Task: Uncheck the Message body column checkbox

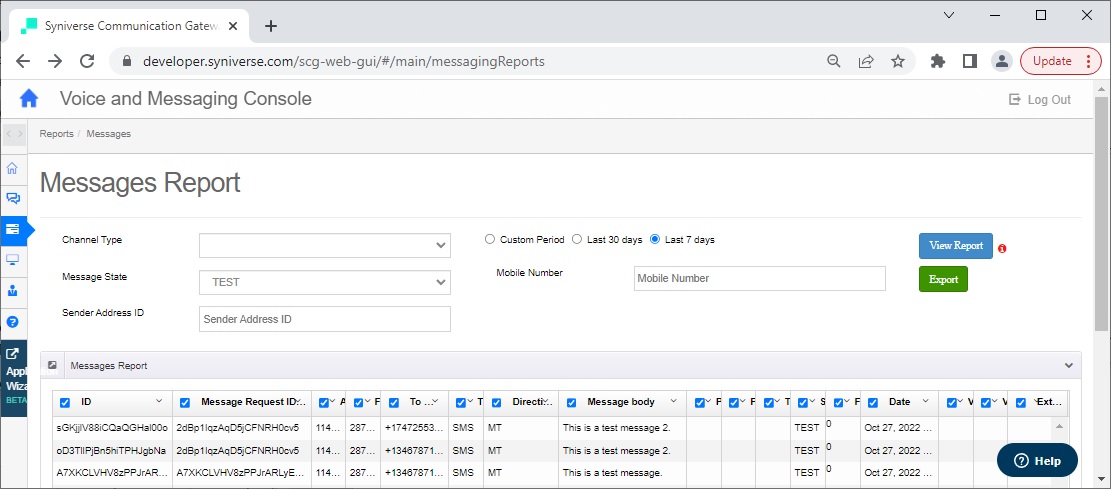Action: (x=572, y=403)
